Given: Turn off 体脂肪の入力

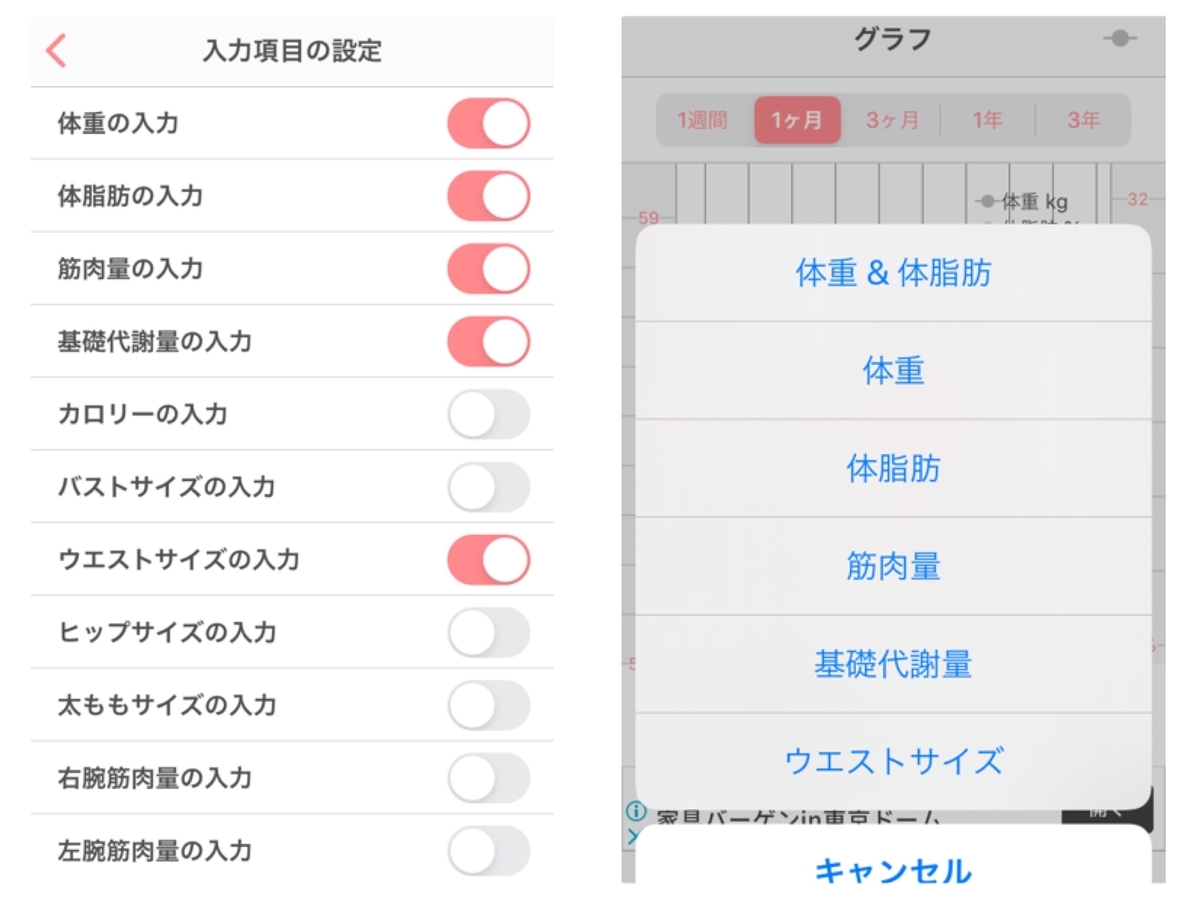Looking at the screenshot, I should click(x=488, y=195).
